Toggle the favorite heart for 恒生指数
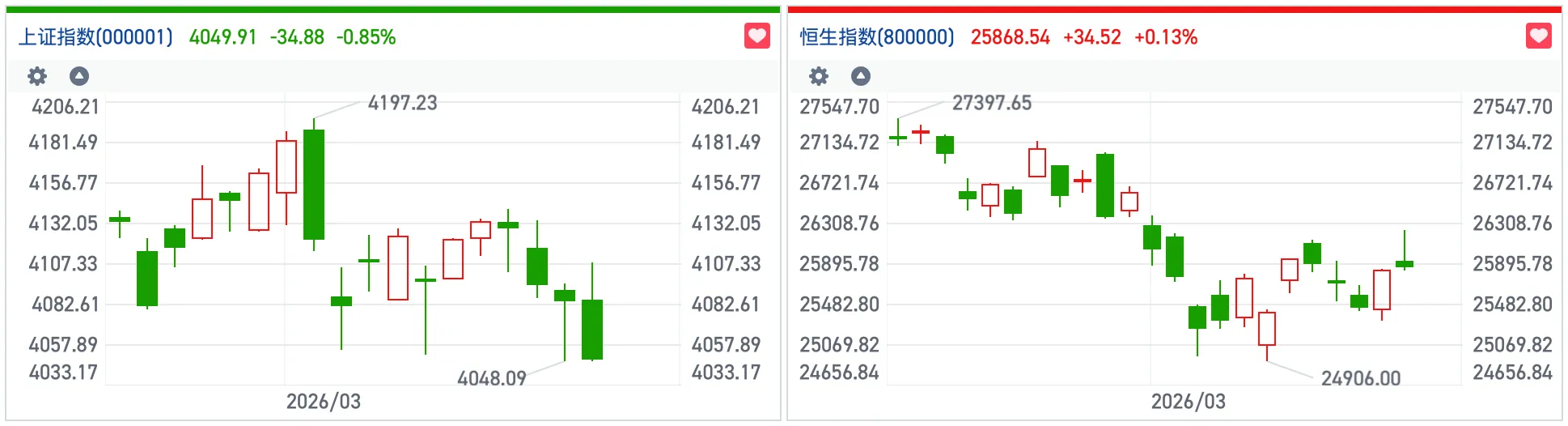Screen dimensions: 1568x426 1538,36
